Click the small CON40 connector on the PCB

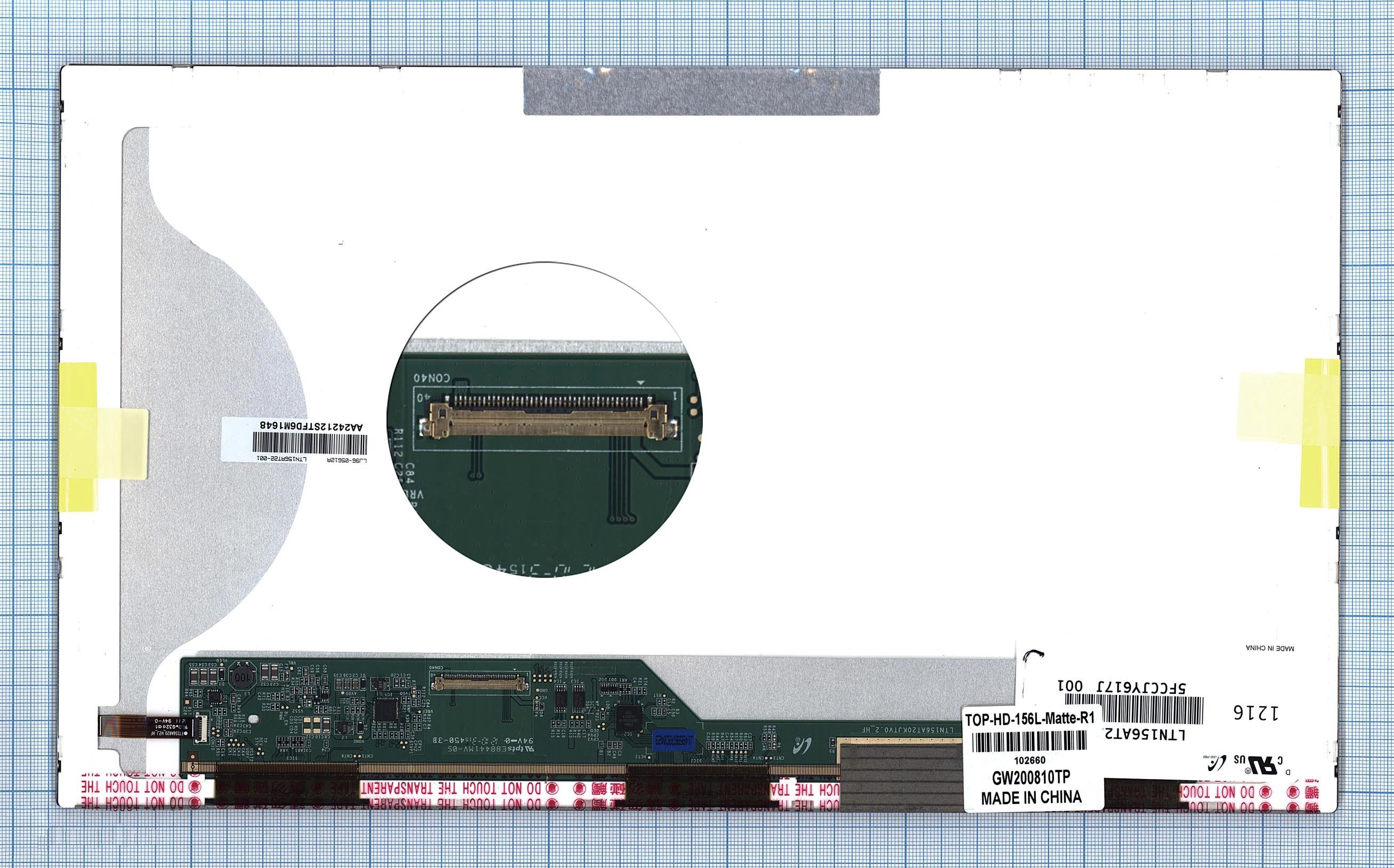(x=481, y=683)
